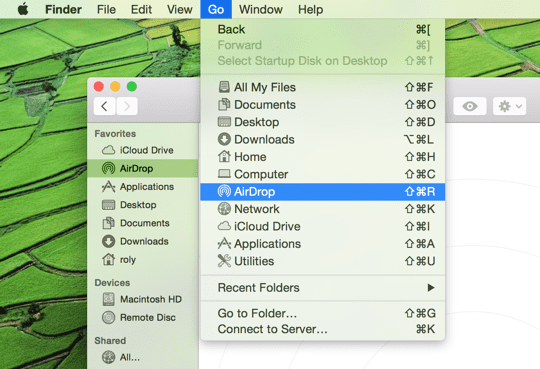Click Applications icon in Go menu
This screenshot has height=369, width=540.
pyautogui.click(x=224, y=243)
